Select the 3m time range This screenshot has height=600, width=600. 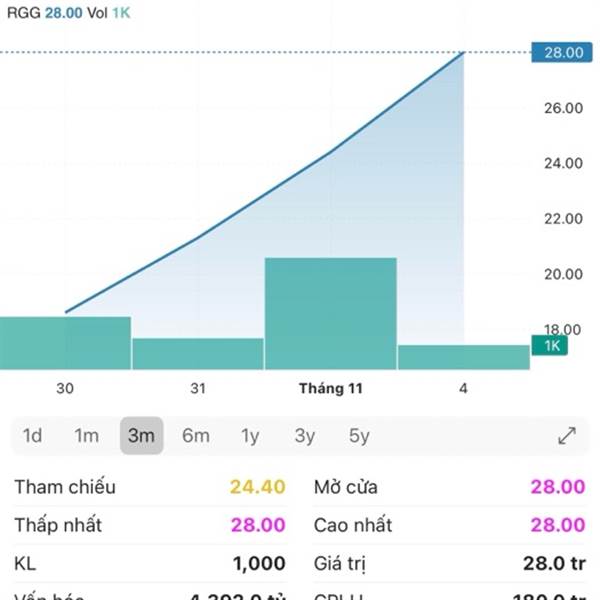(141, 436)
